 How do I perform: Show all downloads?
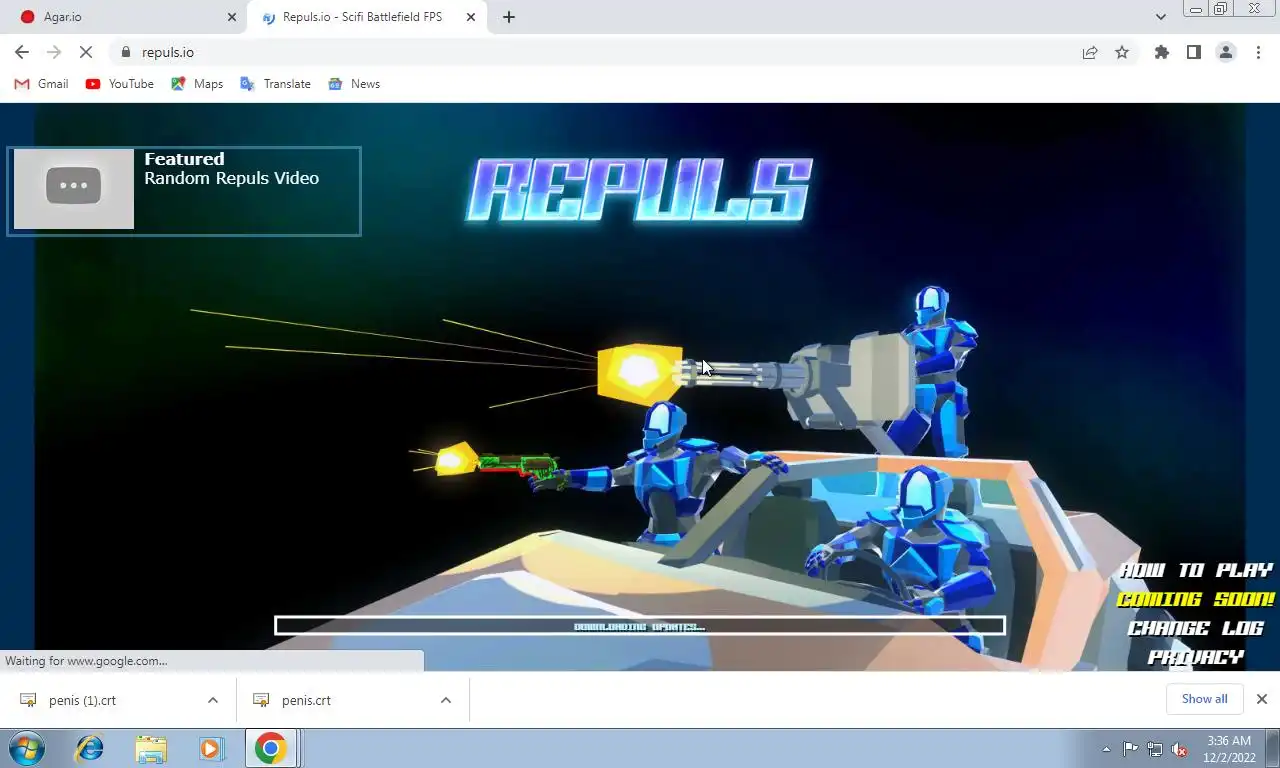1204,699
